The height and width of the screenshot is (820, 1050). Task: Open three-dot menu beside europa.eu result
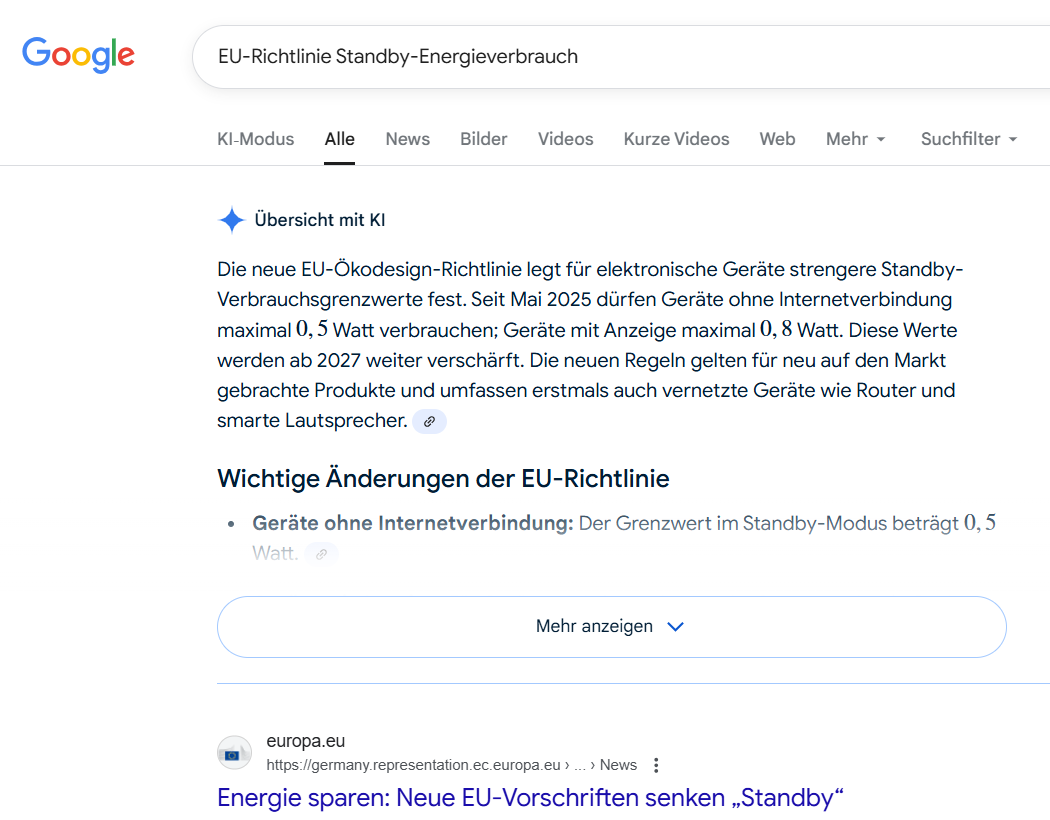coord(656,765)
